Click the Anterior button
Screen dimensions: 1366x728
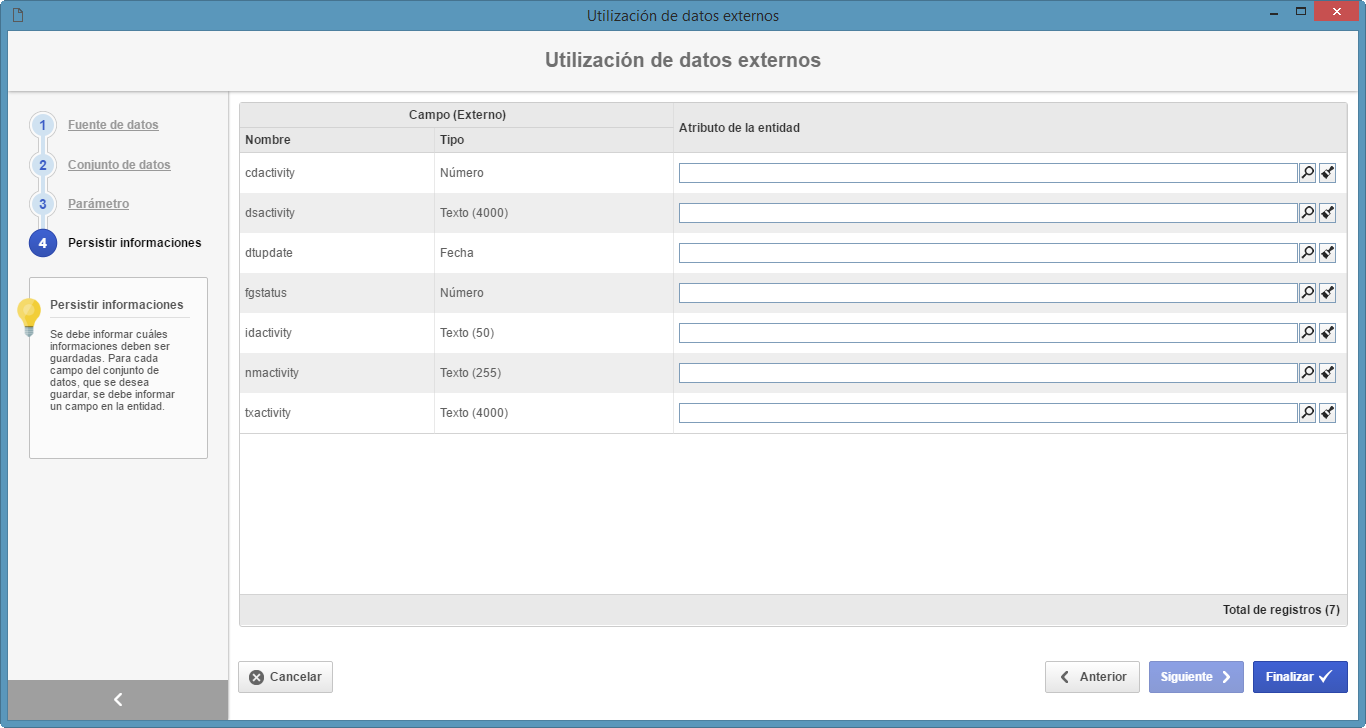coord(1092,677)
